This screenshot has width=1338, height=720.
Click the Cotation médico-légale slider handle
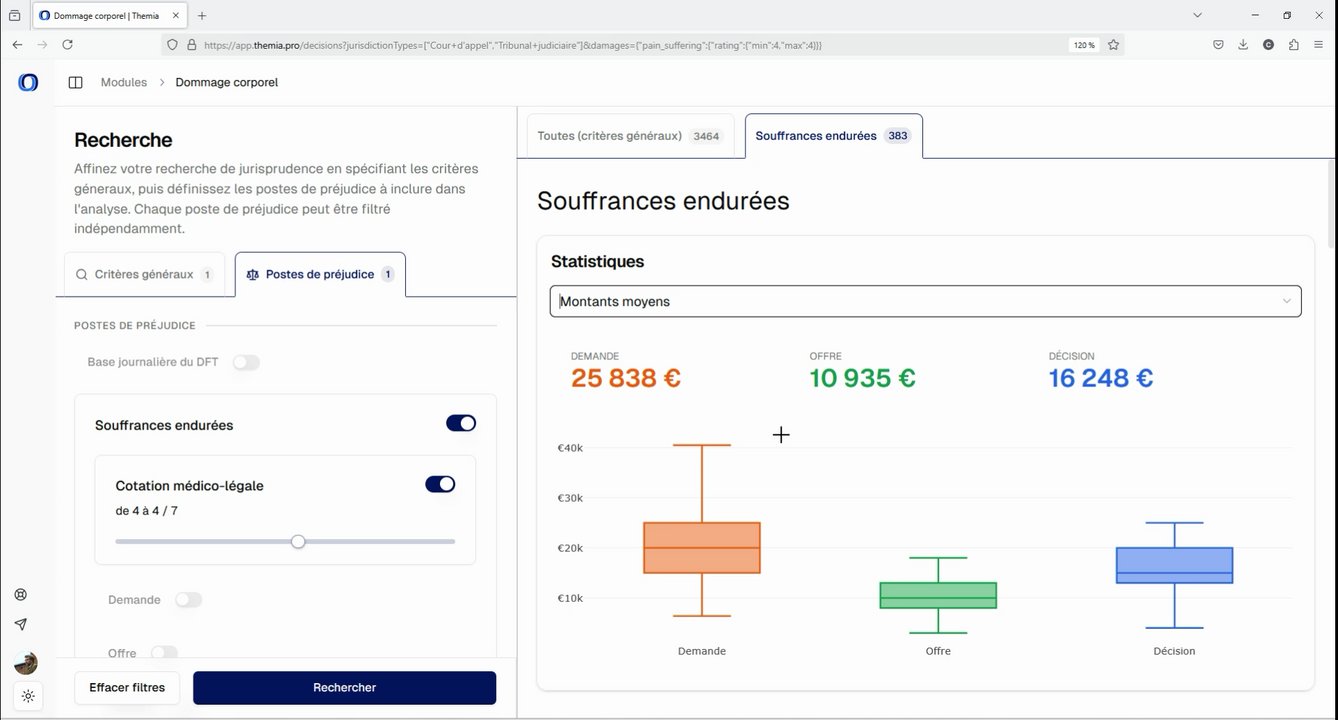click(x=298, y=541)
